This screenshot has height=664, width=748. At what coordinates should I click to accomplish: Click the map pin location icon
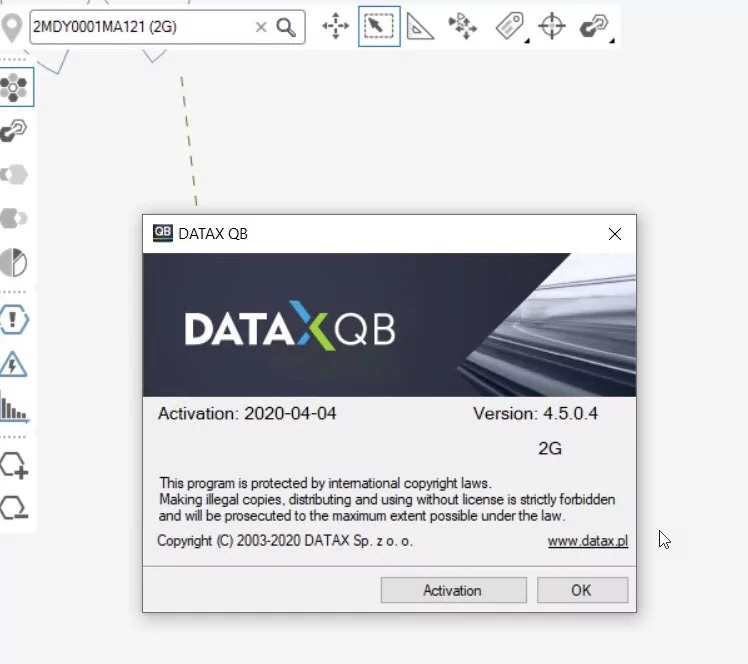11,27
